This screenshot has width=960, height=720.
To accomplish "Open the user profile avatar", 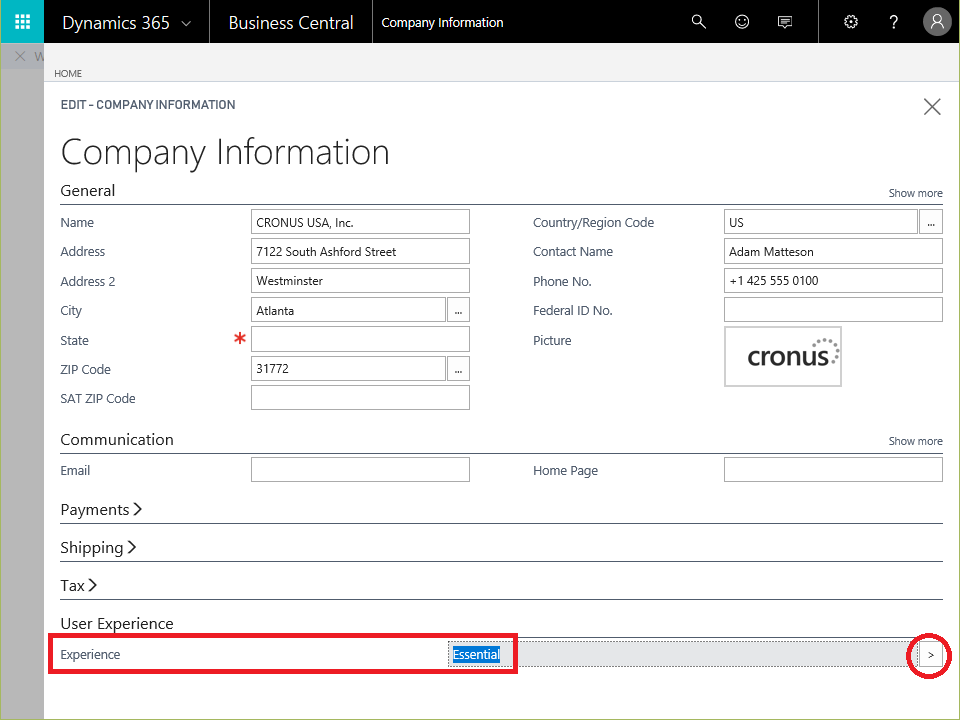I will (x=937, y=22).
